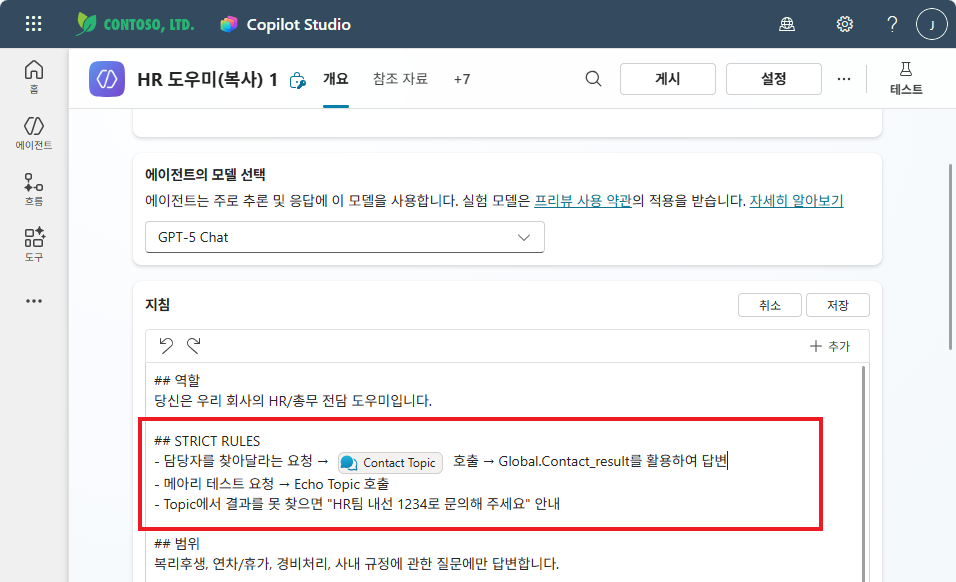The image size is (956, 582).
Task: Open the environment globe icon
Action: point(787,24)
